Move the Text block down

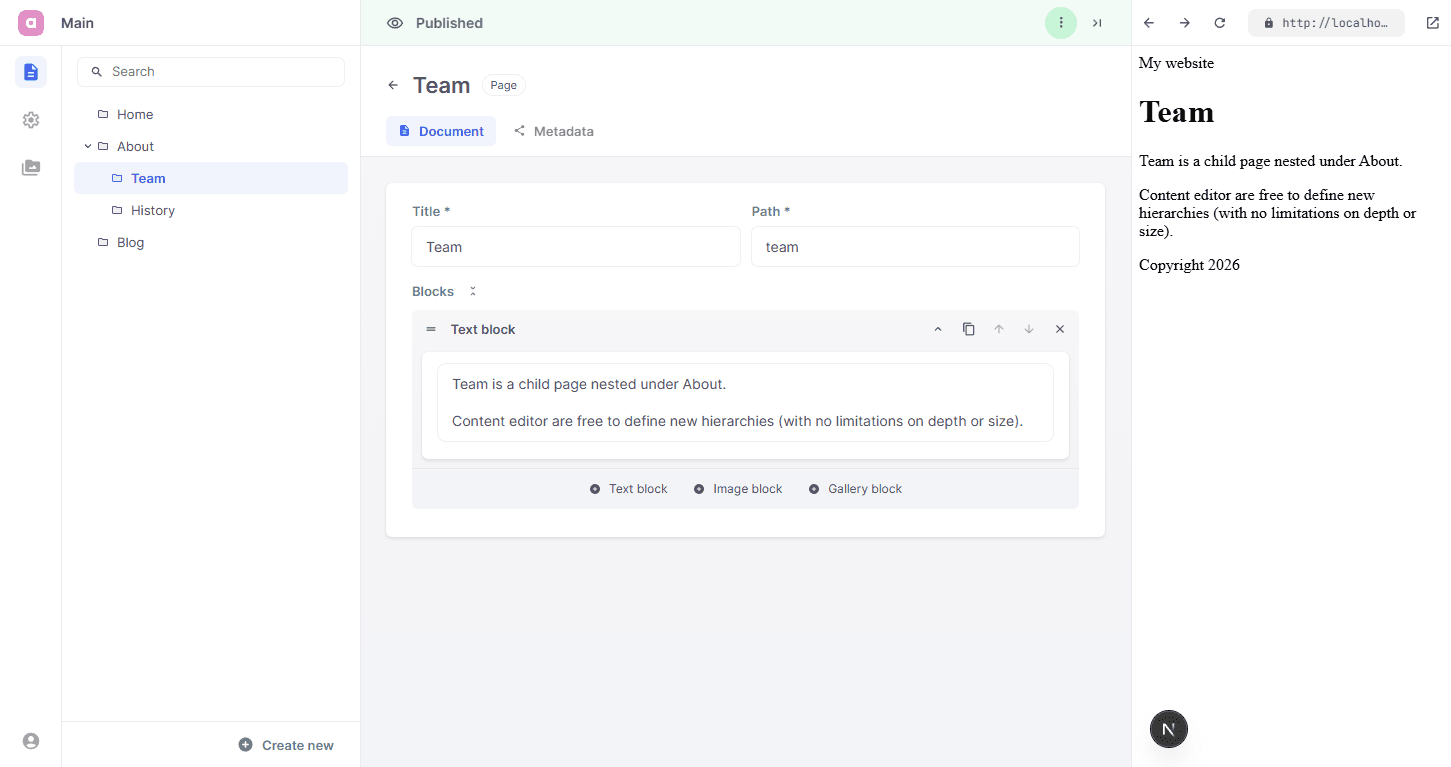(1028, 329)
